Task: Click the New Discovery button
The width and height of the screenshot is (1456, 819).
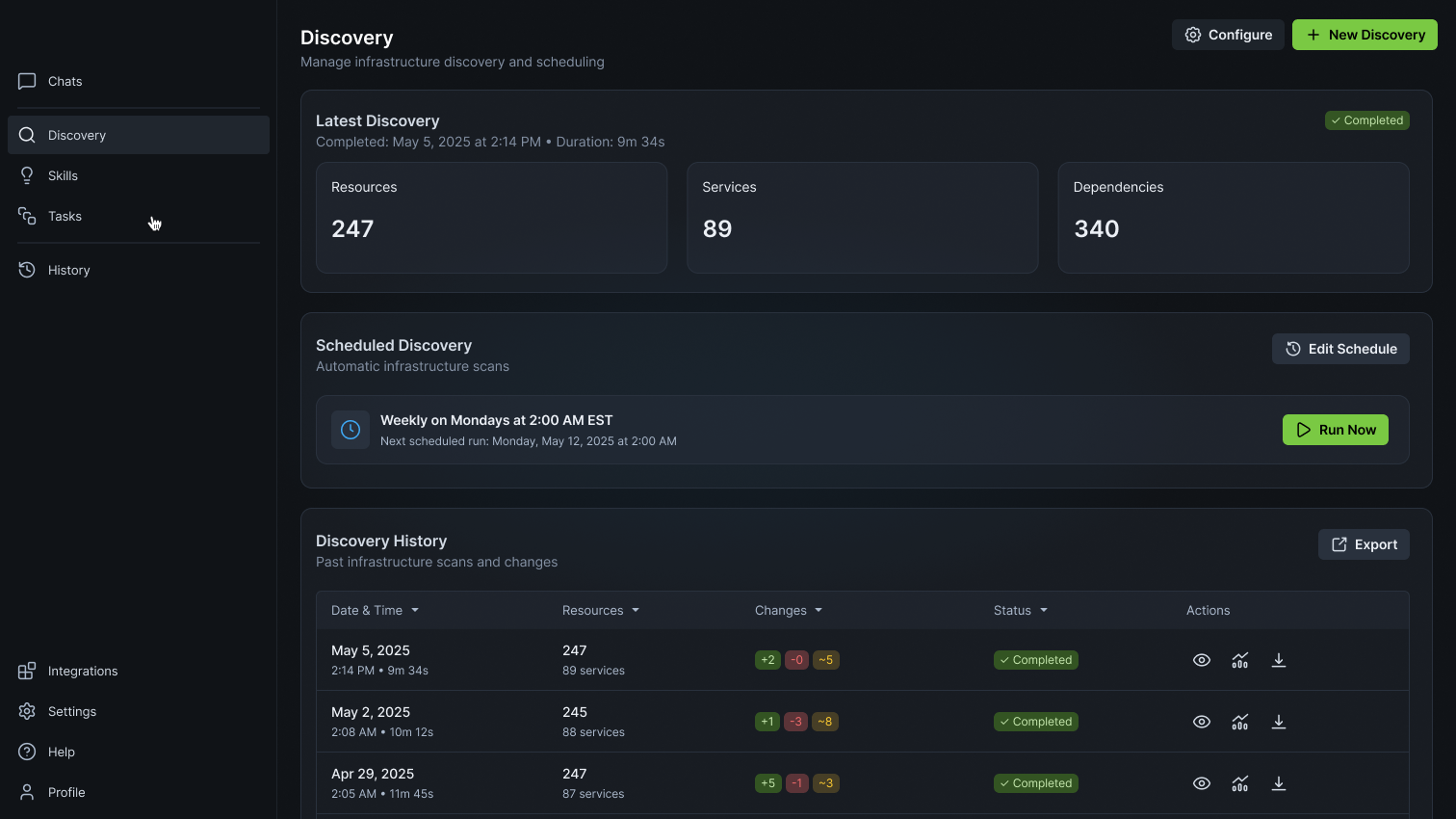Action: click(1364, 35)
